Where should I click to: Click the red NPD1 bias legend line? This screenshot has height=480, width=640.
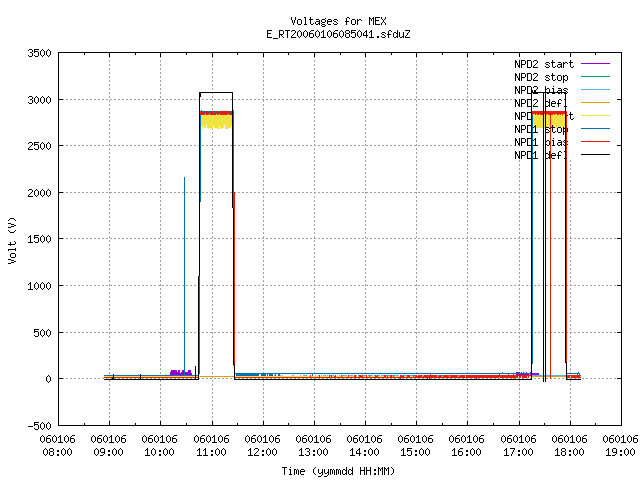pos(595,142)
